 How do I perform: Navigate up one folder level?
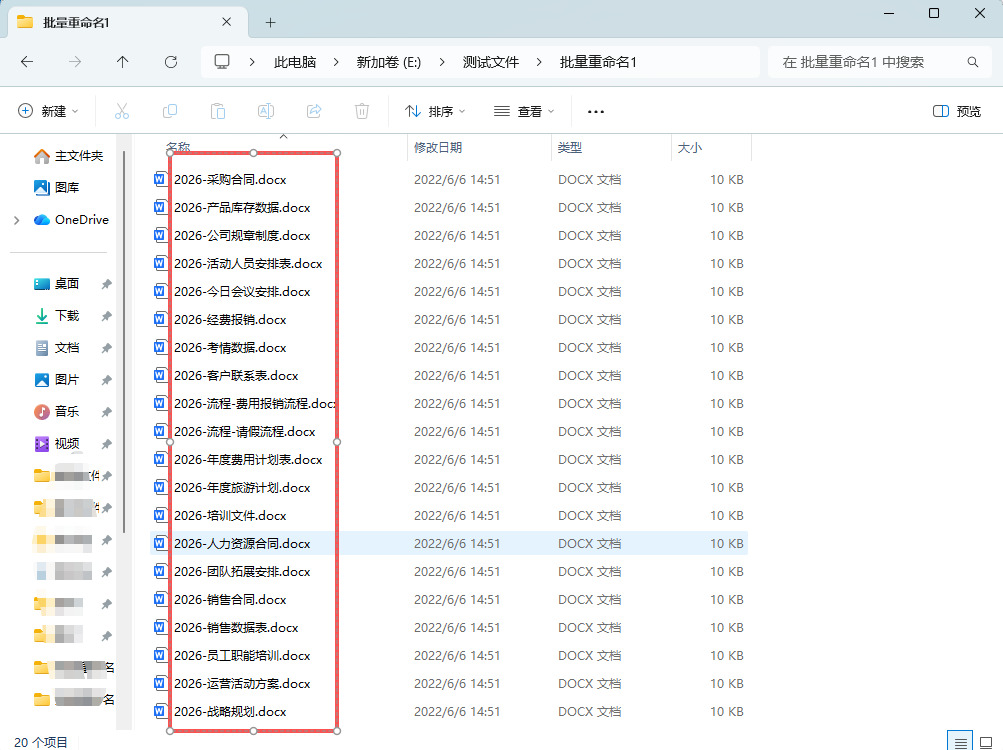click(123, 62)
